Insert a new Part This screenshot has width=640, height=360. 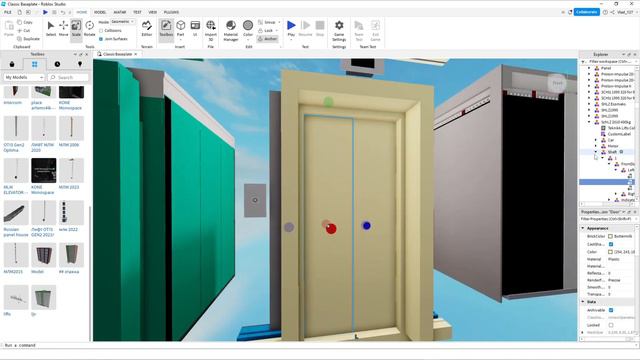pyautogui.click(x=180, y=29)
